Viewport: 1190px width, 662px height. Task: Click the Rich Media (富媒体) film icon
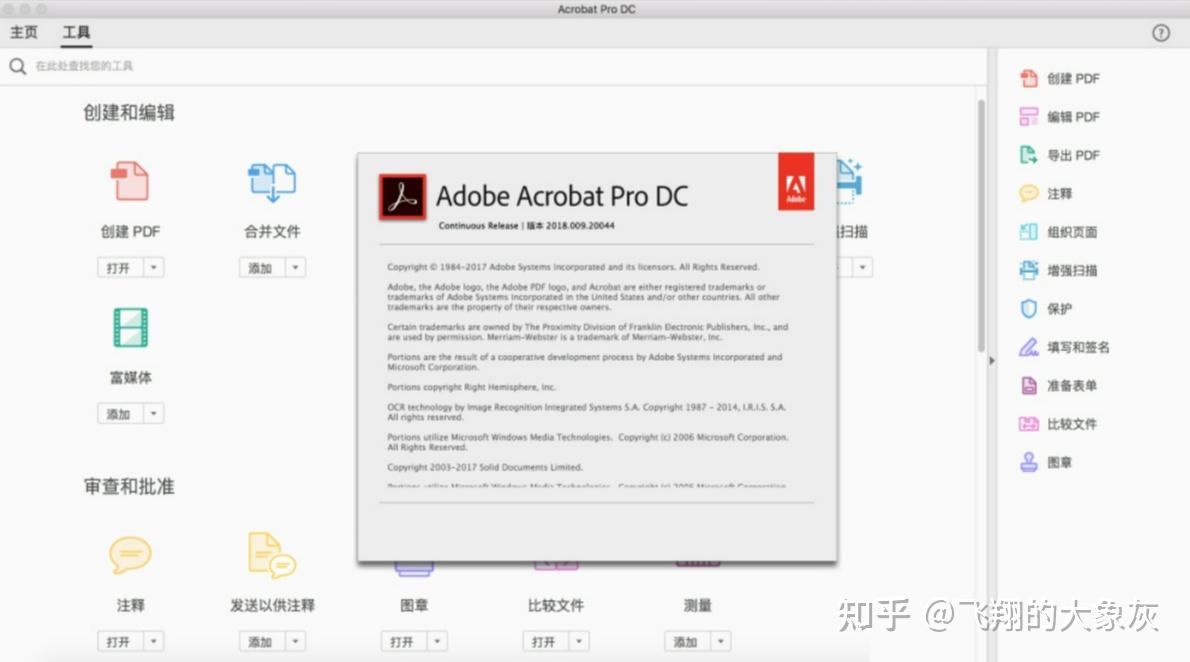(130, 327)
